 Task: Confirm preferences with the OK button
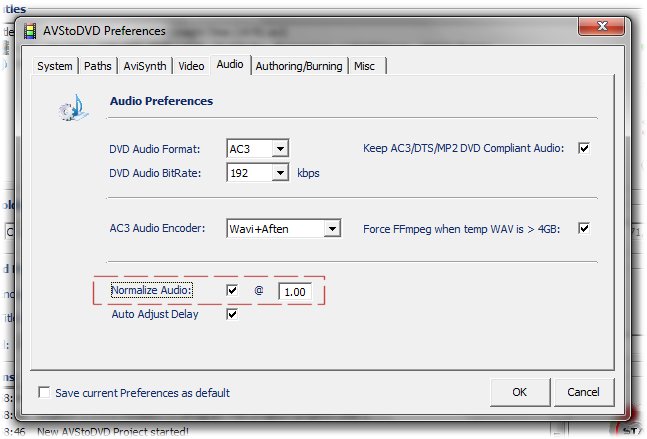coord(520,392)
